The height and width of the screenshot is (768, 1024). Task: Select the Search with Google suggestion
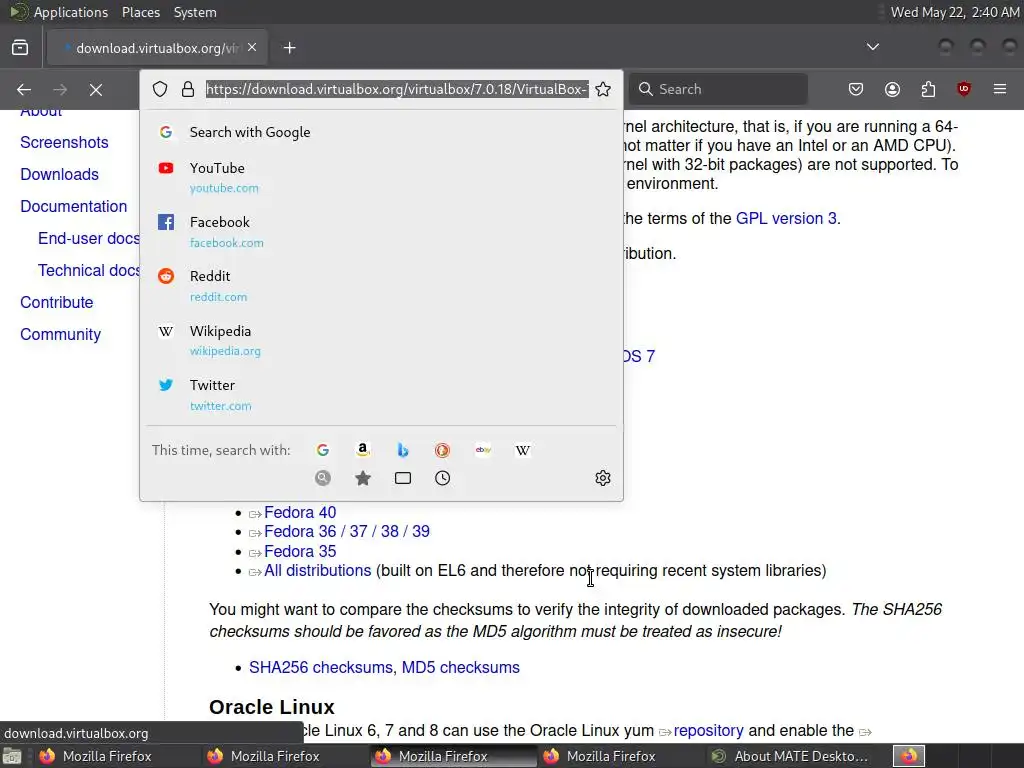click(x=381, y=132)
